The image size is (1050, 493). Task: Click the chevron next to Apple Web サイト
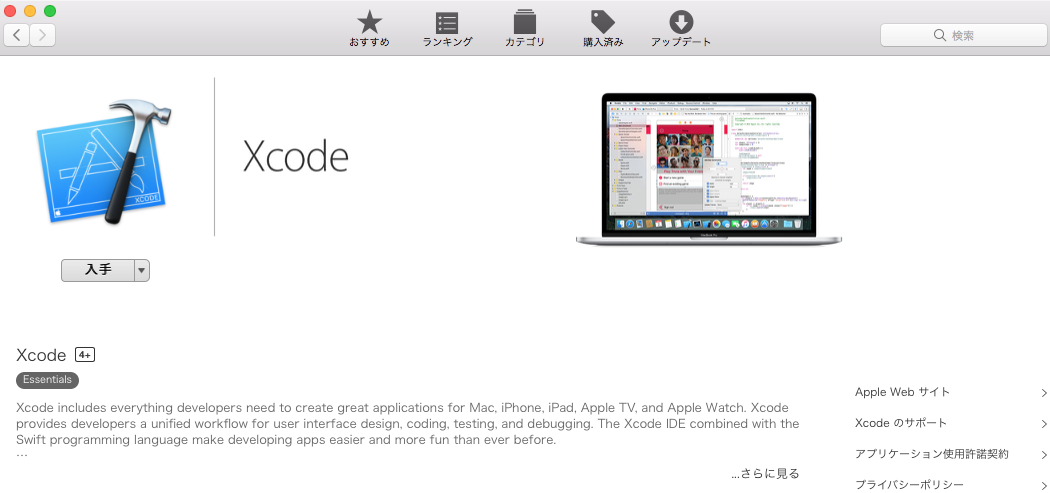[1044, 393]
